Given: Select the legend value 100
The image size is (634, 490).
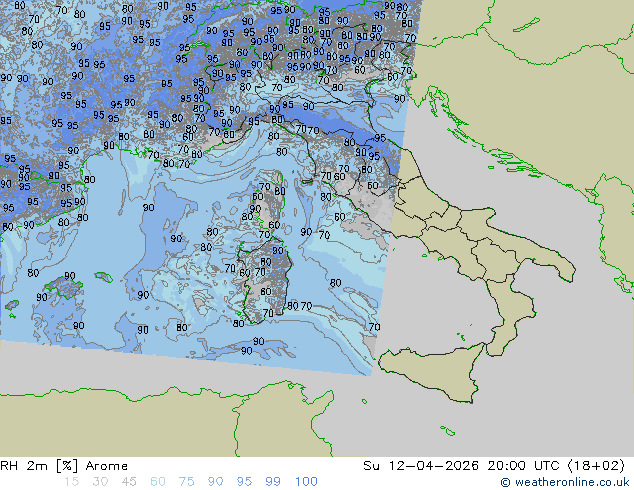Looking at the screenshot, I should pyautogui.click(x=306, y=482).
